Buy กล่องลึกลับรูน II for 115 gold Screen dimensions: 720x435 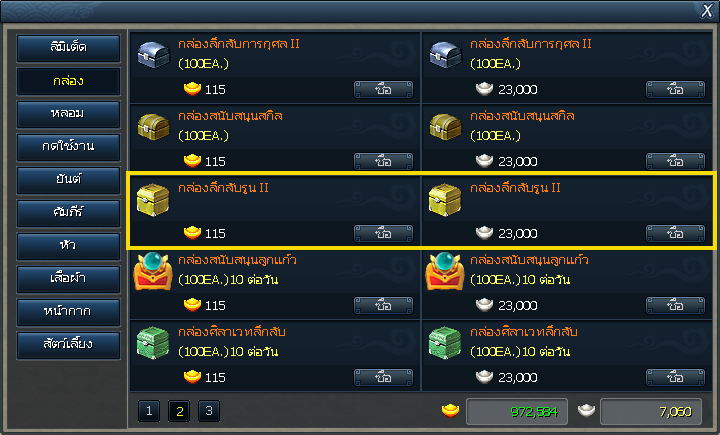[x=383, y=233]
